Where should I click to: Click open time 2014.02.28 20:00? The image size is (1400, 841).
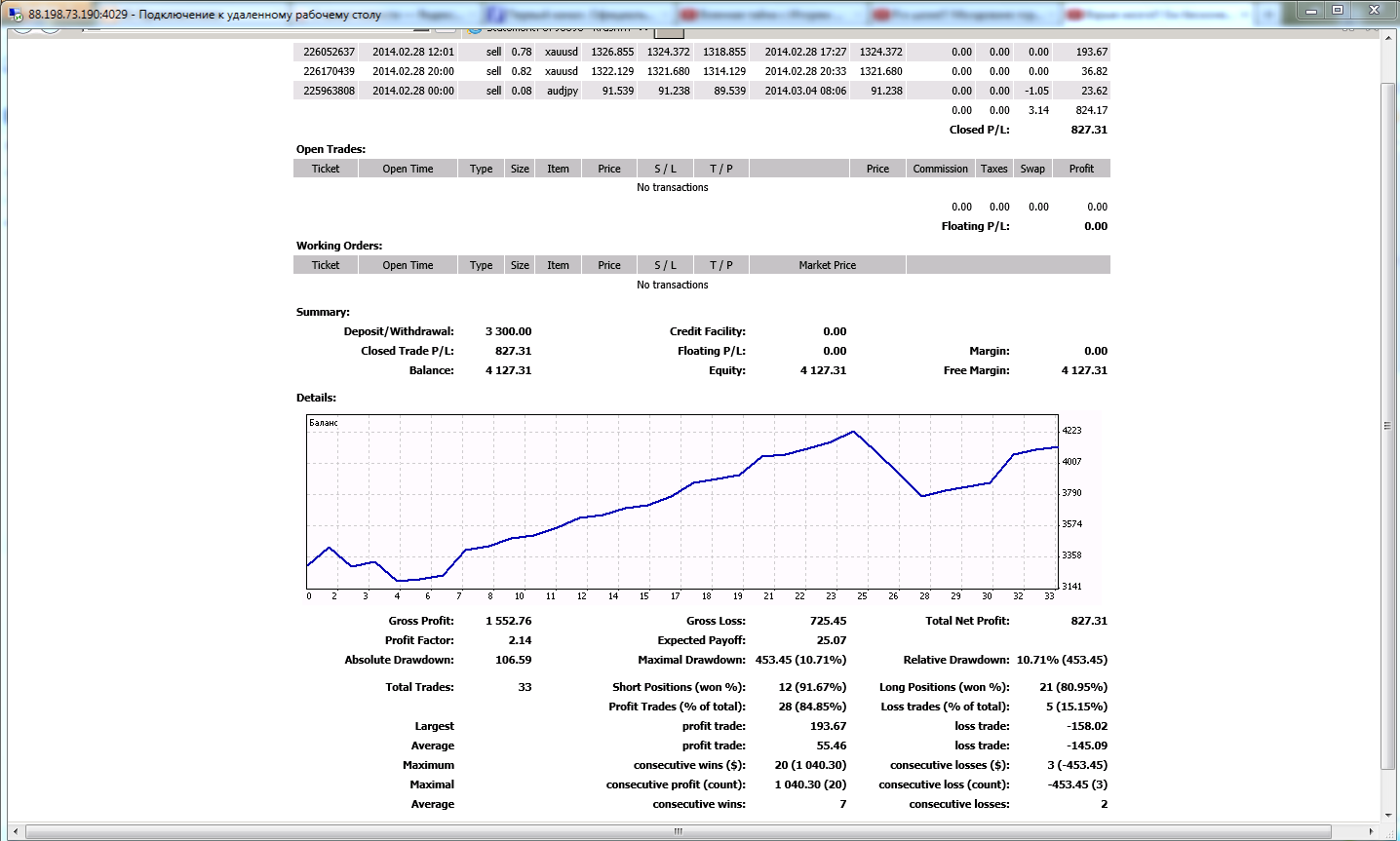[413, 71]
